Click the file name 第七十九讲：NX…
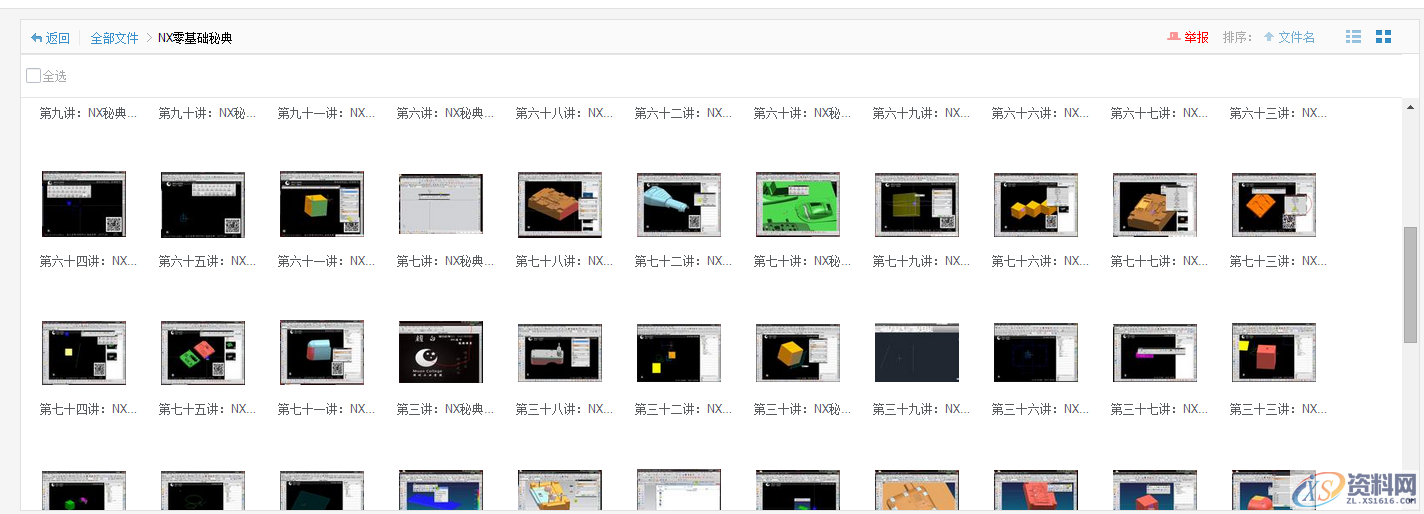 coord(922,261)
